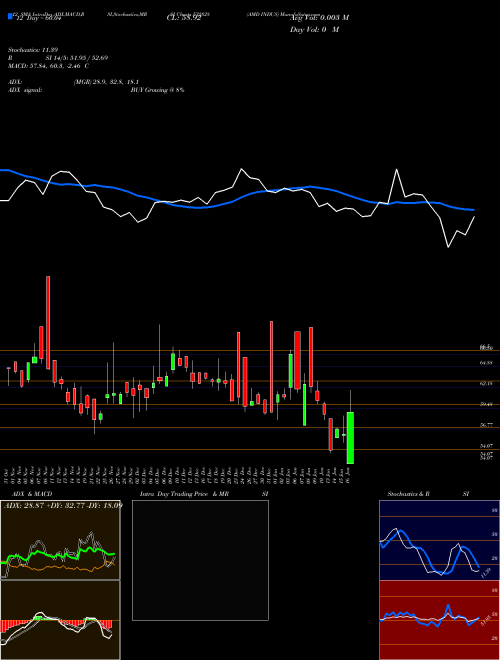Click the 64.88 price axis label
The image size is (500, 660).
[x=487, y=362]
